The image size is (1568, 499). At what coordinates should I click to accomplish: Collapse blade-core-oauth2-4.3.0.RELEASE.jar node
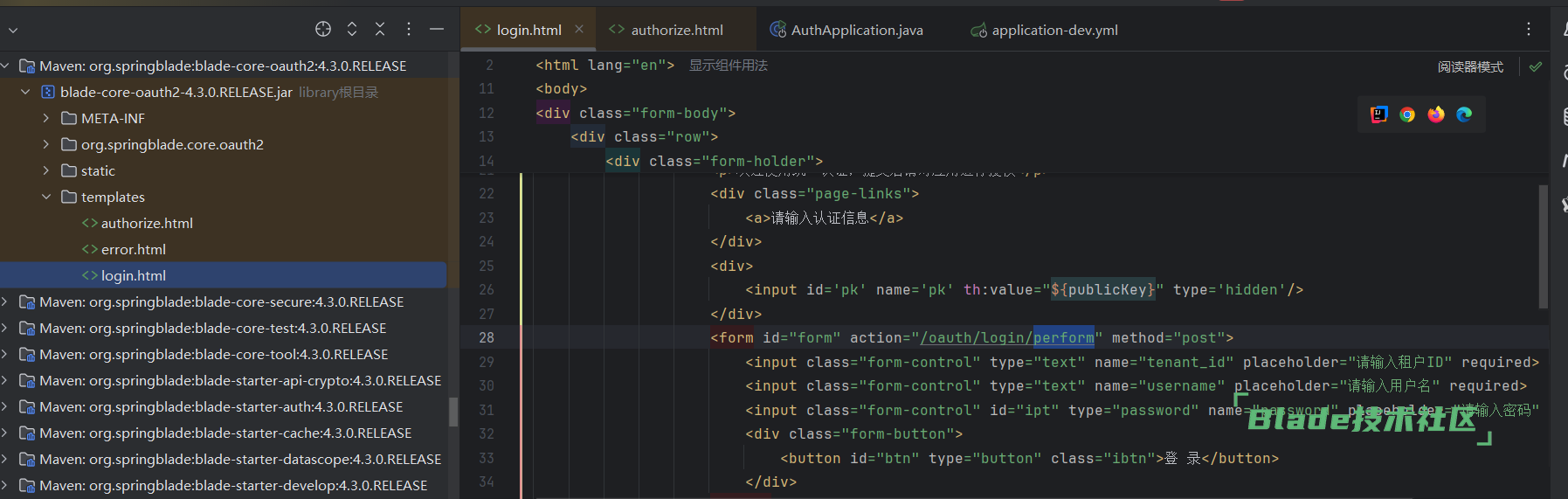25,92
